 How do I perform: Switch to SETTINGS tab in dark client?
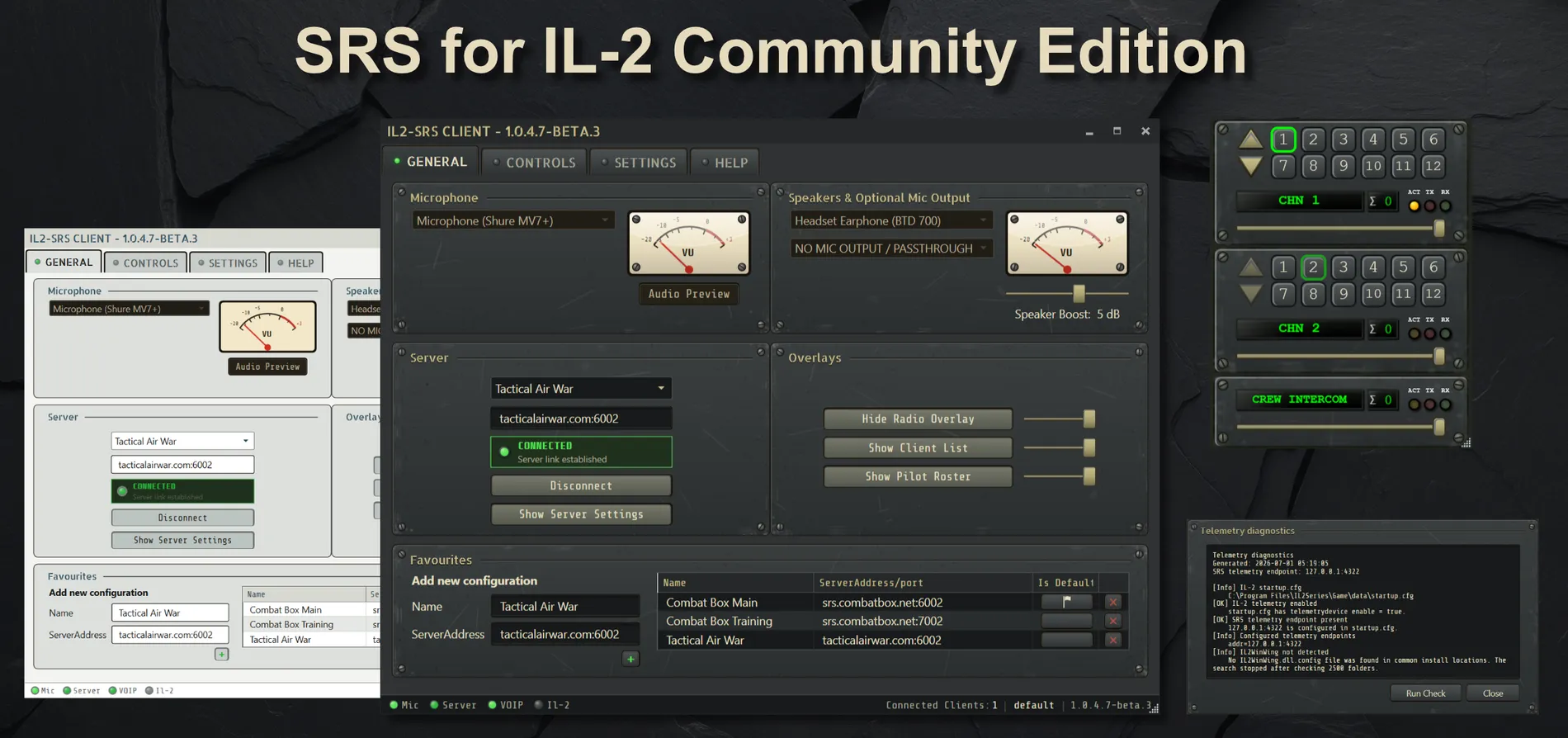tap(639, 163)
